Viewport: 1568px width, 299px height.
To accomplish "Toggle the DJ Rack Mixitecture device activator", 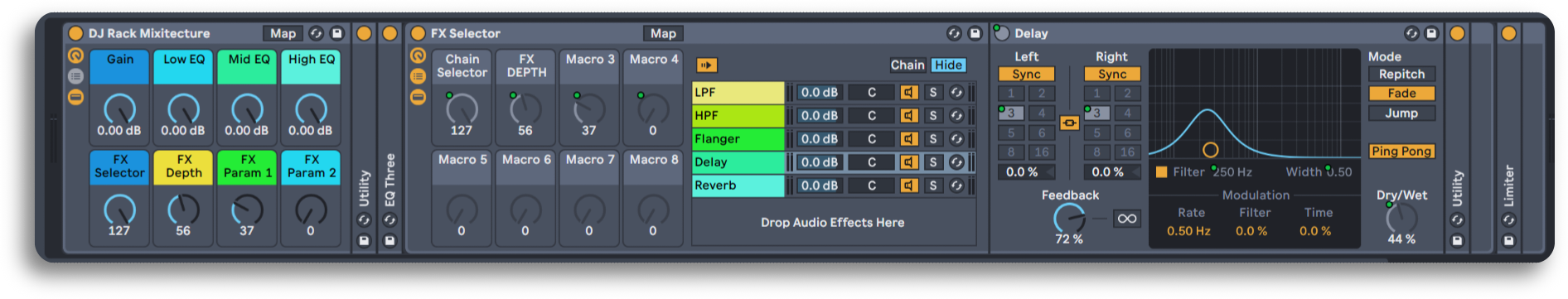I will coord(75,33).
